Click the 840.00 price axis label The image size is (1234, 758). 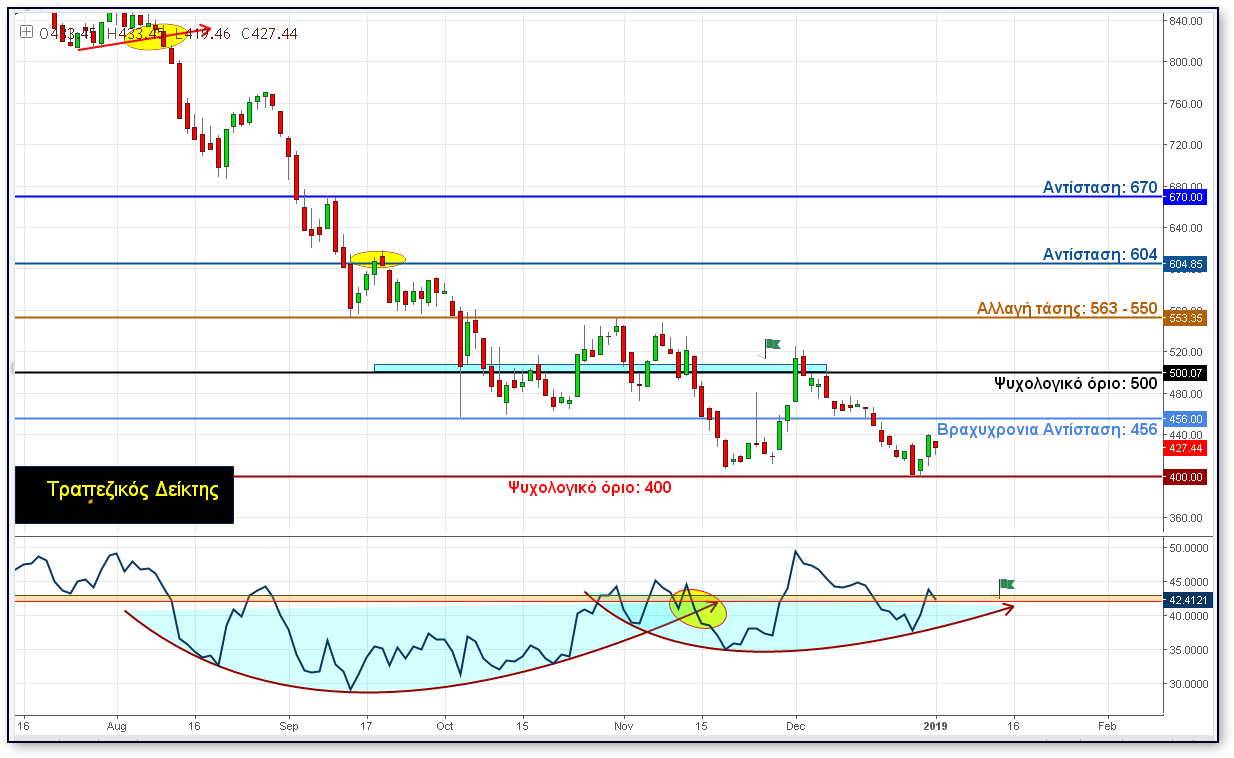point(1184,21)
